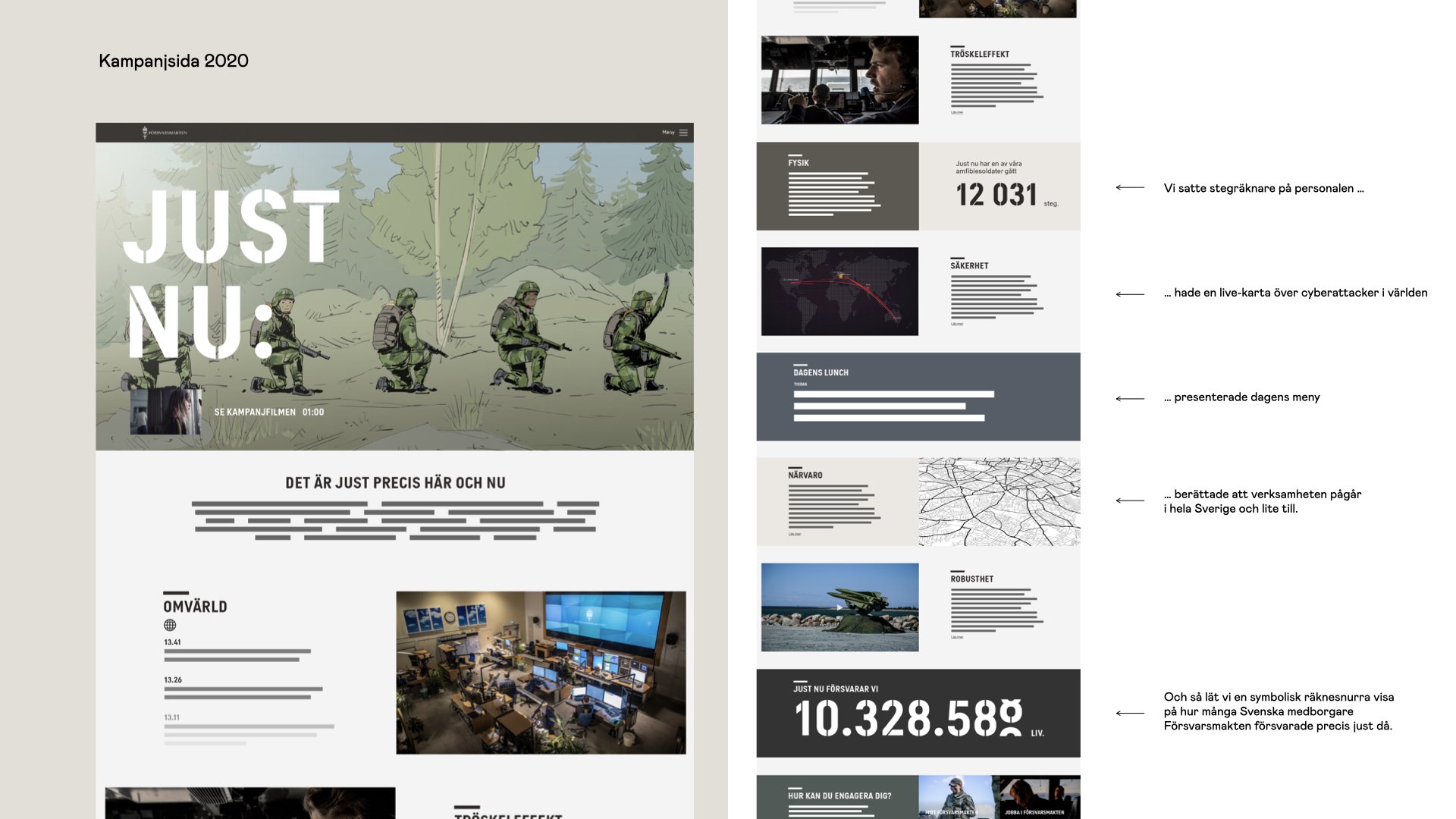
Task: Select the 13.26 news timestamp
Action: pyautogui.click(x=173, y=680)
